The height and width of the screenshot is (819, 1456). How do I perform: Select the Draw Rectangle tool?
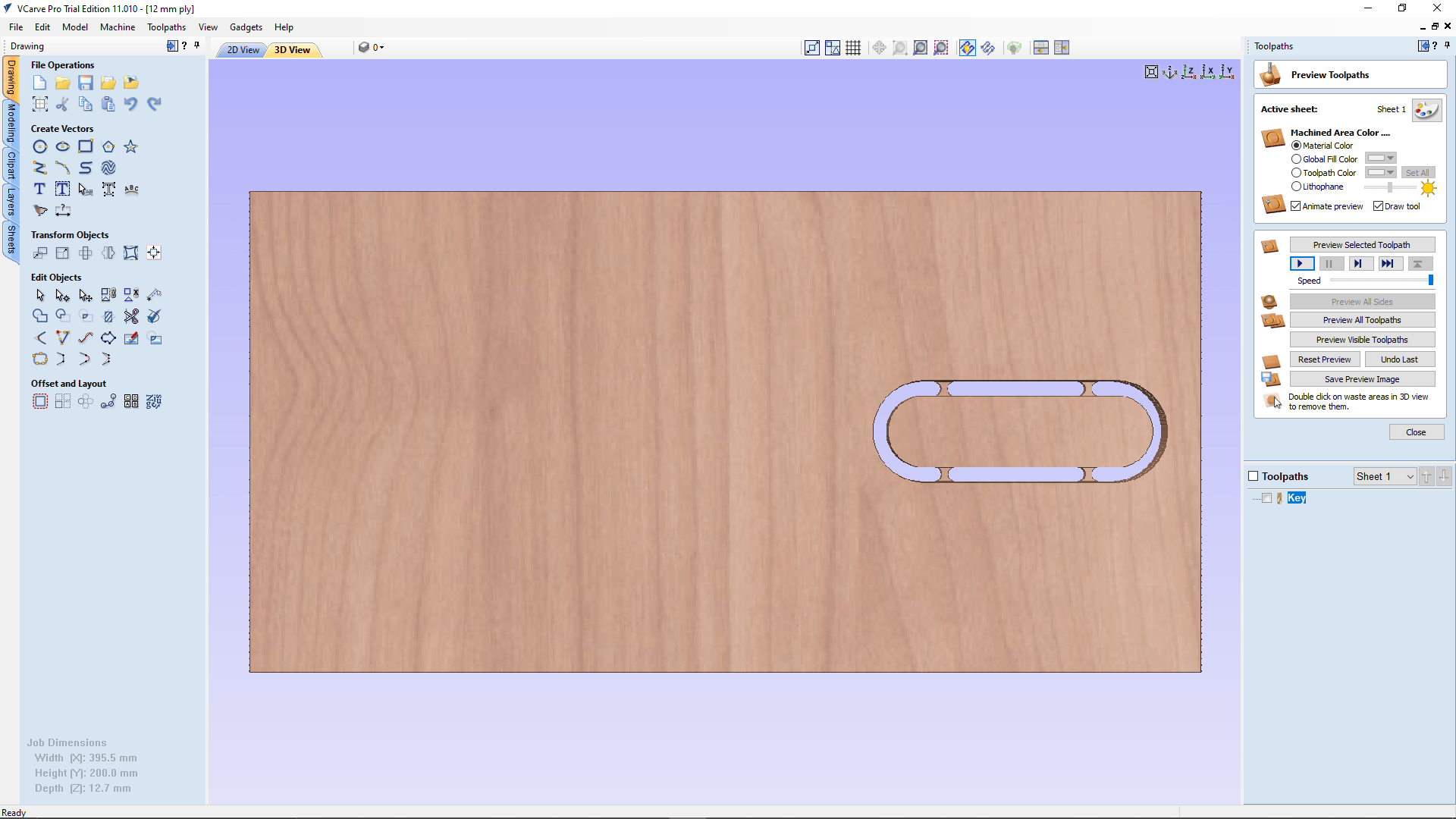(x=85, y=146)
